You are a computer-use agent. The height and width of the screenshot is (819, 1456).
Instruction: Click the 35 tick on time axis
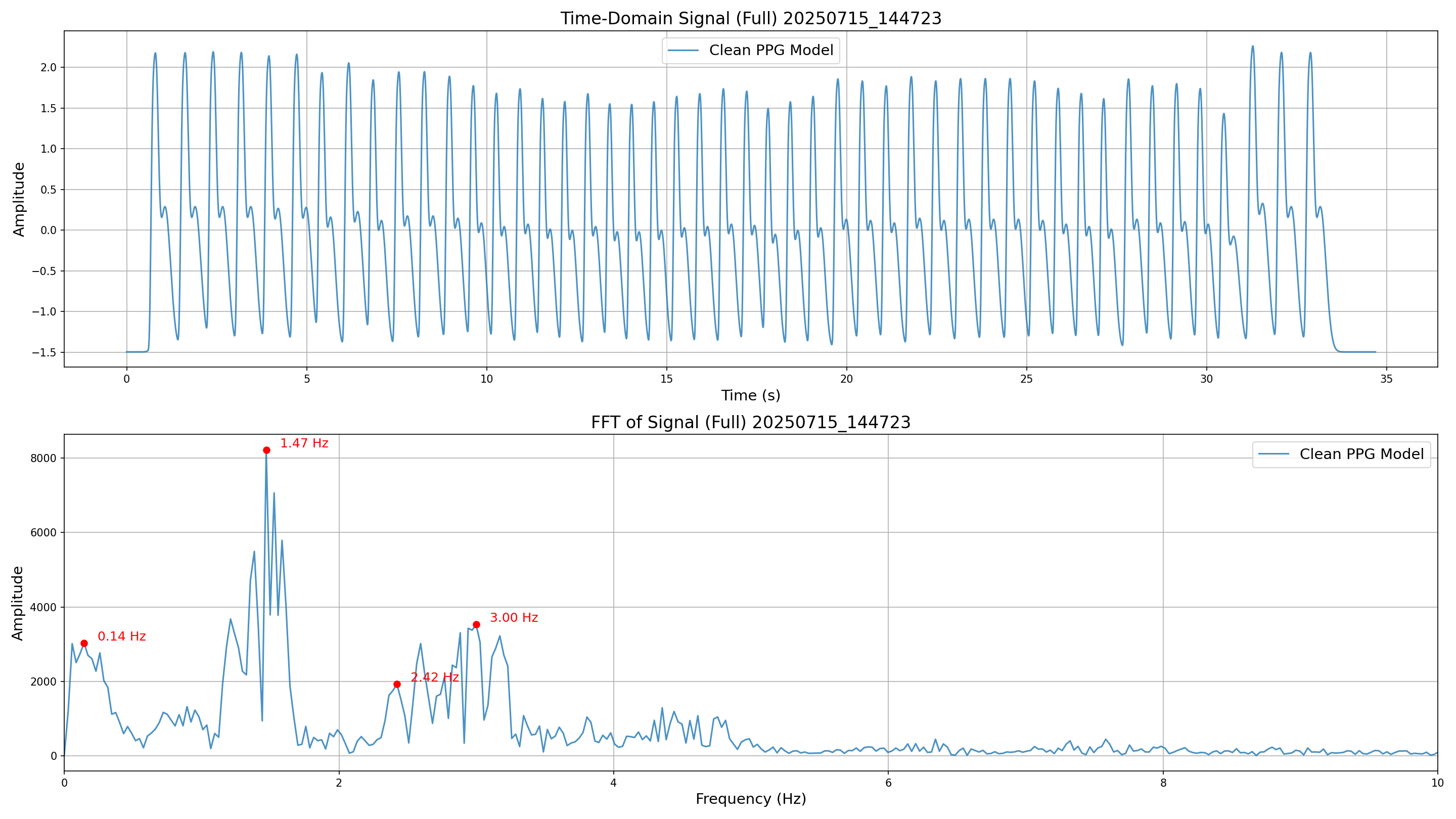pos(1386,379)
